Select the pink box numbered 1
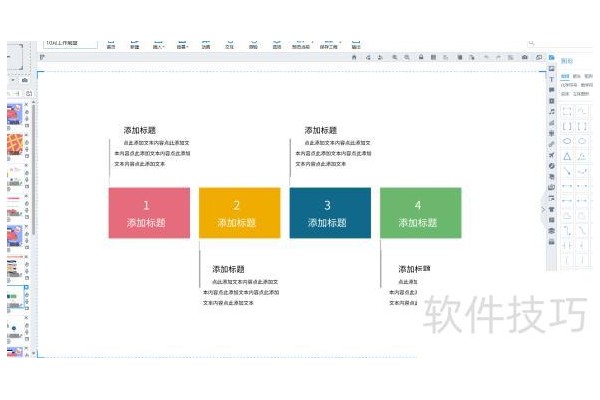Viewport: 600px width, 400px height. pyautogui.click(x=149, y=213)
